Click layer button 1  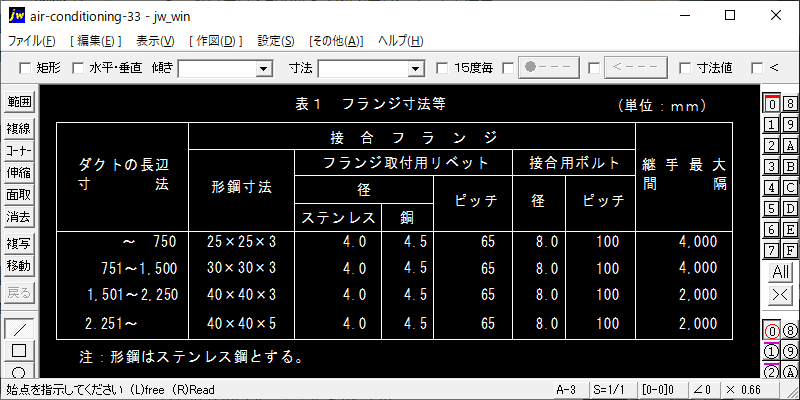coord(772,124)
